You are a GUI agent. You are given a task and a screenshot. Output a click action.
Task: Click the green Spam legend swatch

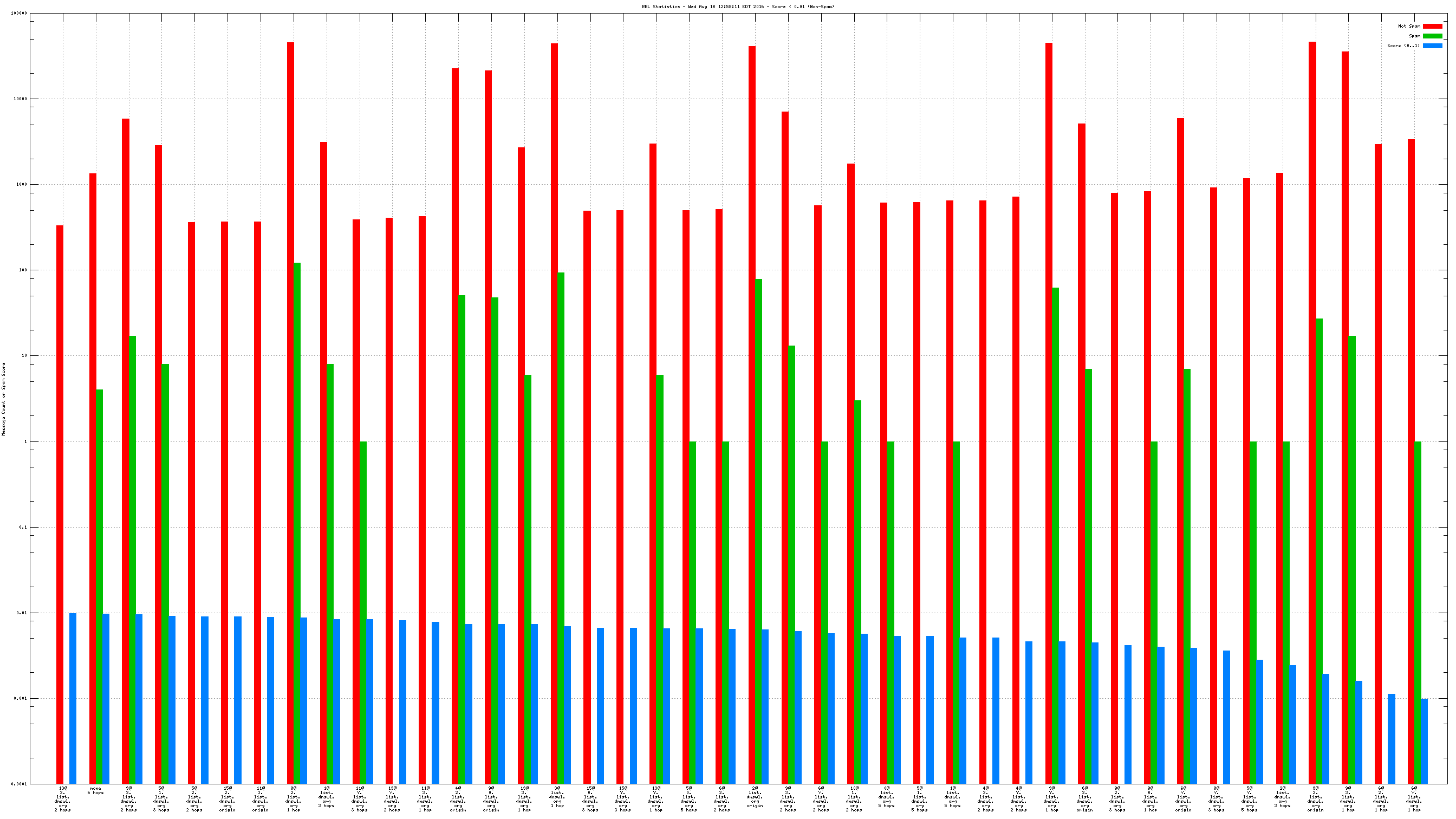pyautogui.click(x=1432, y=36)
